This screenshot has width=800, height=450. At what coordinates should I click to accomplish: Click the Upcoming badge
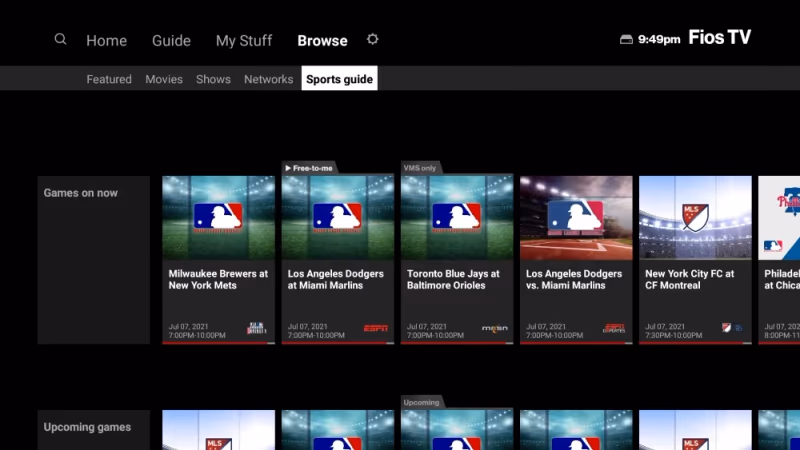point(421,402)
